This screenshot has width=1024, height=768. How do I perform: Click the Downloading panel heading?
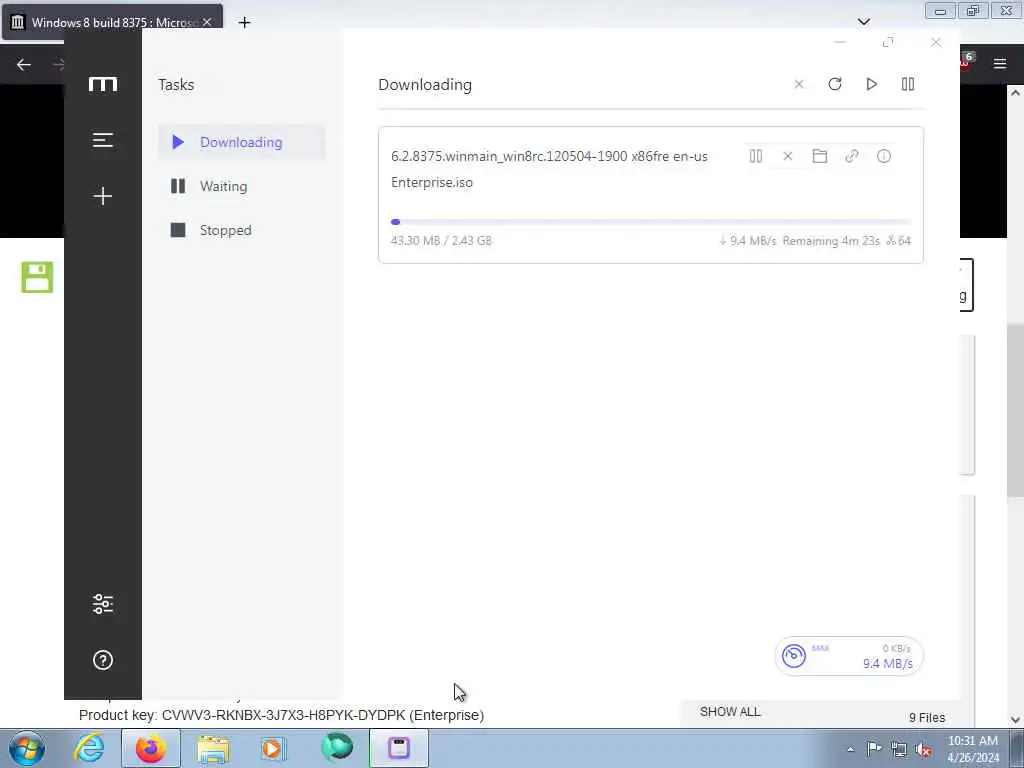click(x=424, y=84)
